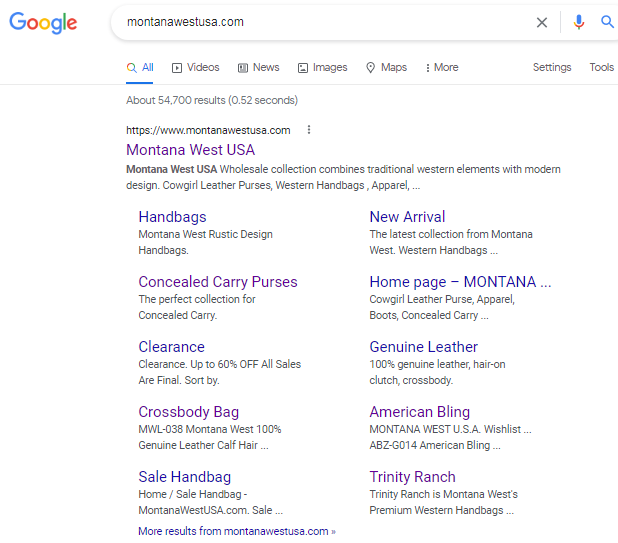The width and height of the screenshot is (618, 543).
Task: Switch to the Images tab
Action: click(x=322, y=67)
